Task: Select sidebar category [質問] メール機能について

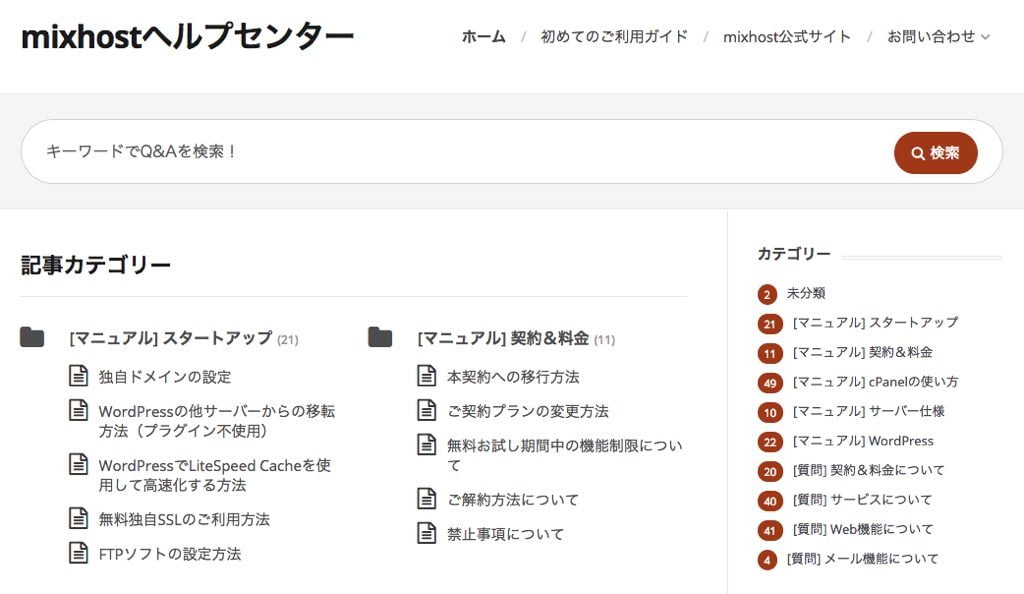Action: [863, 559]
